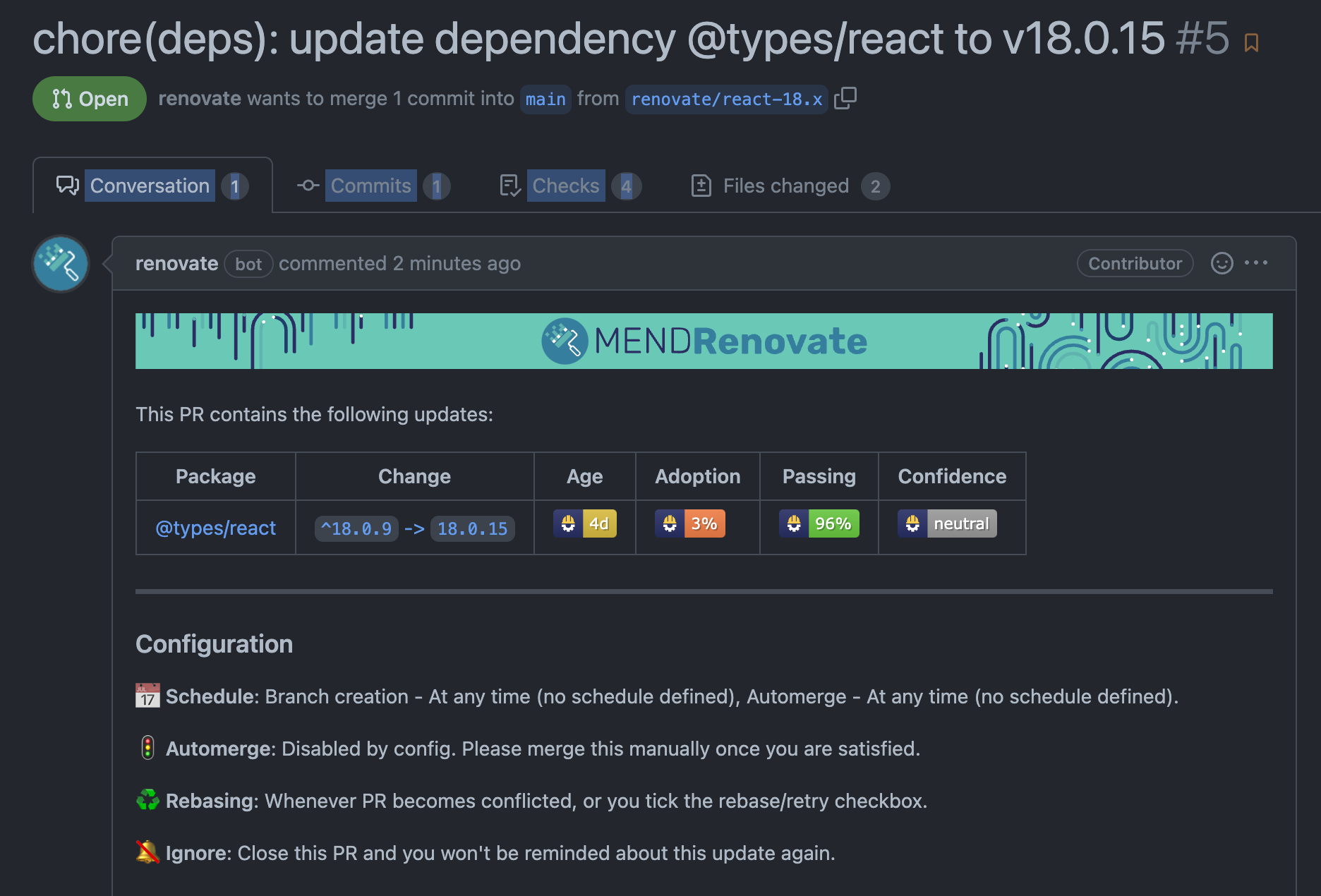Viewport: 1321px width, 896px height.
Task: Click the Commits git-commit icon
Action: (308, 186)
